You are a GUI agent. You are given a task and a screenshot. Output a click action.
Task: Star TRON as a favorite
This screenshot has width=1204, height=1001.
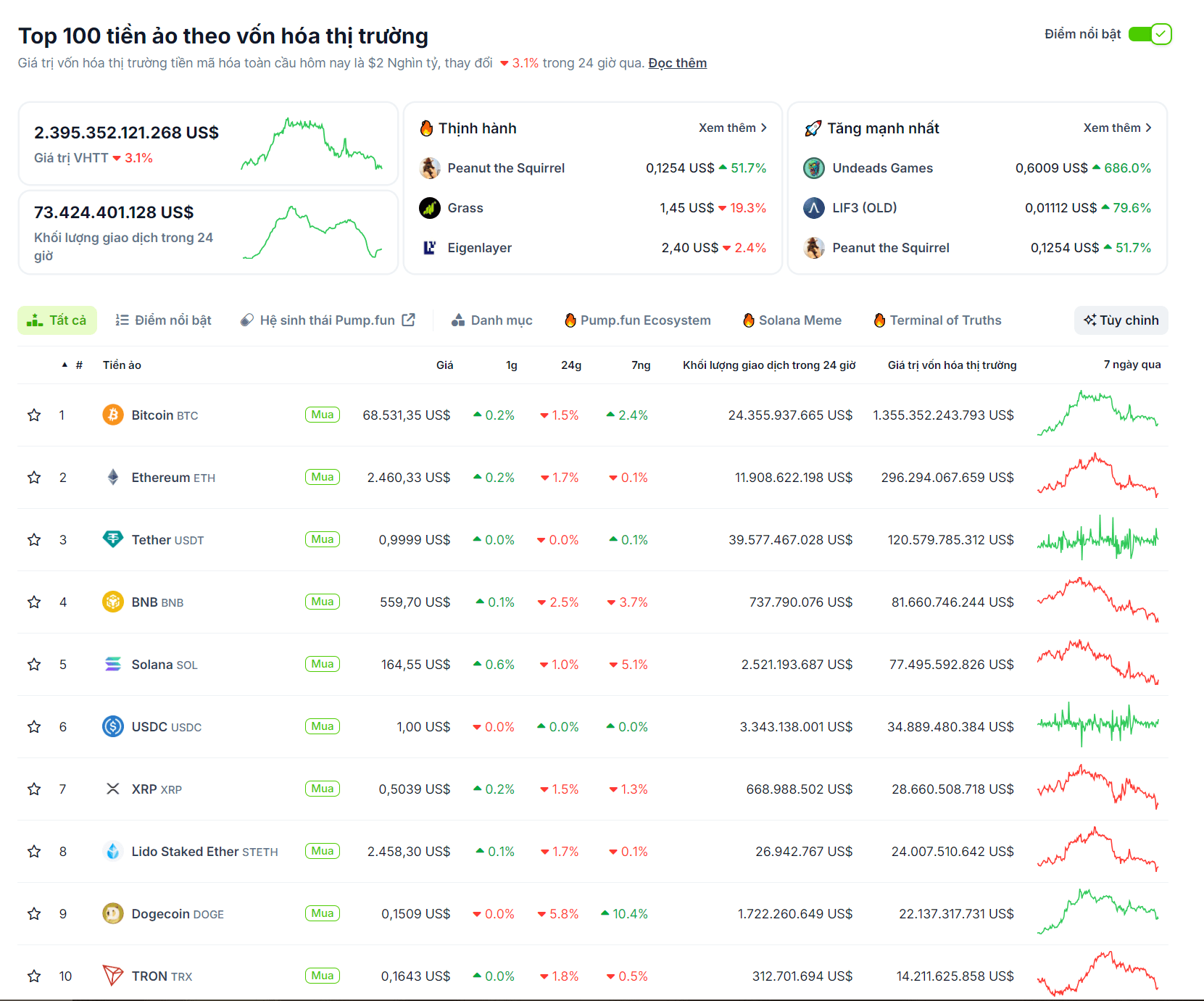point(34,976)
